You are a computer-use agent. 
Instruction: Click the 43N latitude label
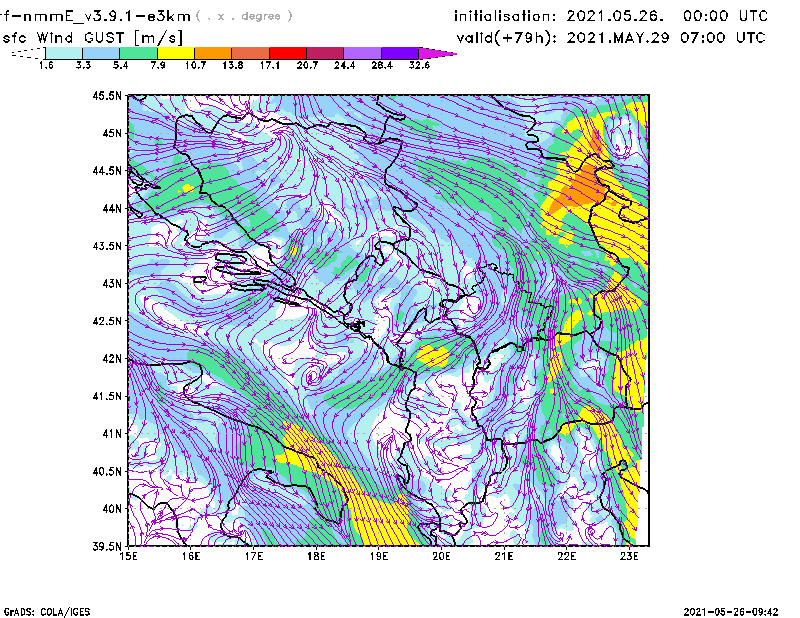[x=112, y=283]
